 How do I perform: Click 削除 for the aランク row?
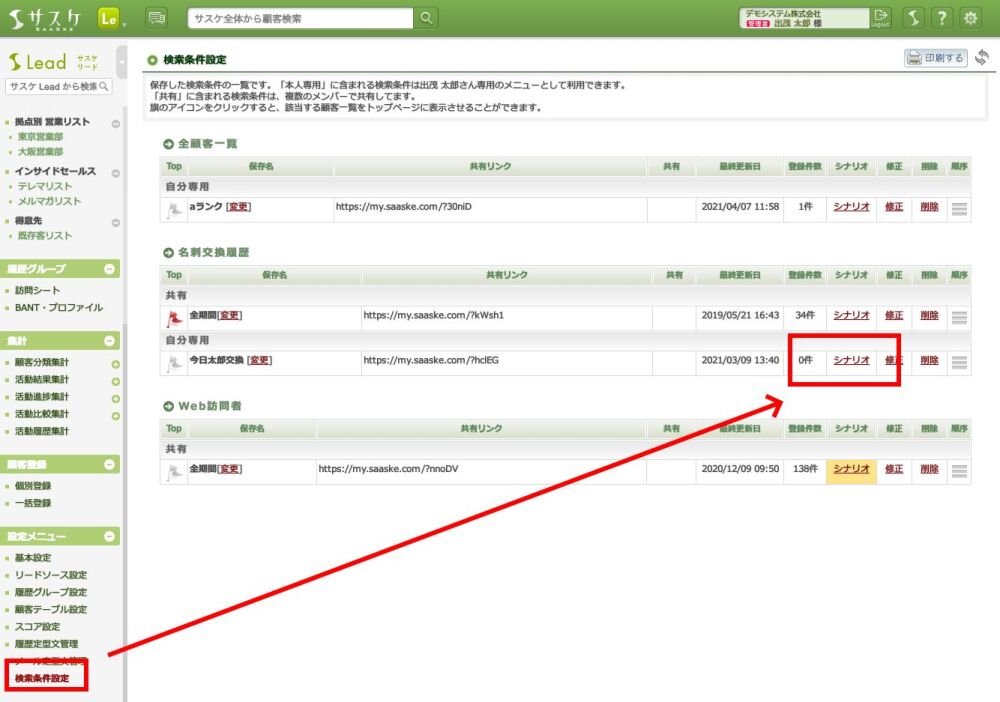pos(929,207)
